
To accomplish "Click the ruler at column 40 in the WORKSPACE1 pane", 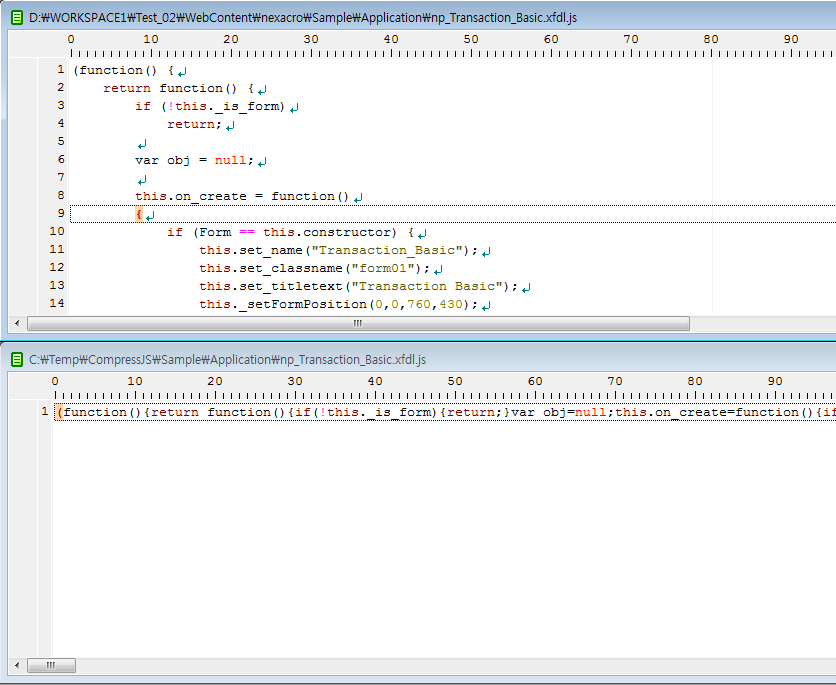I will click(x=391, y=39).
